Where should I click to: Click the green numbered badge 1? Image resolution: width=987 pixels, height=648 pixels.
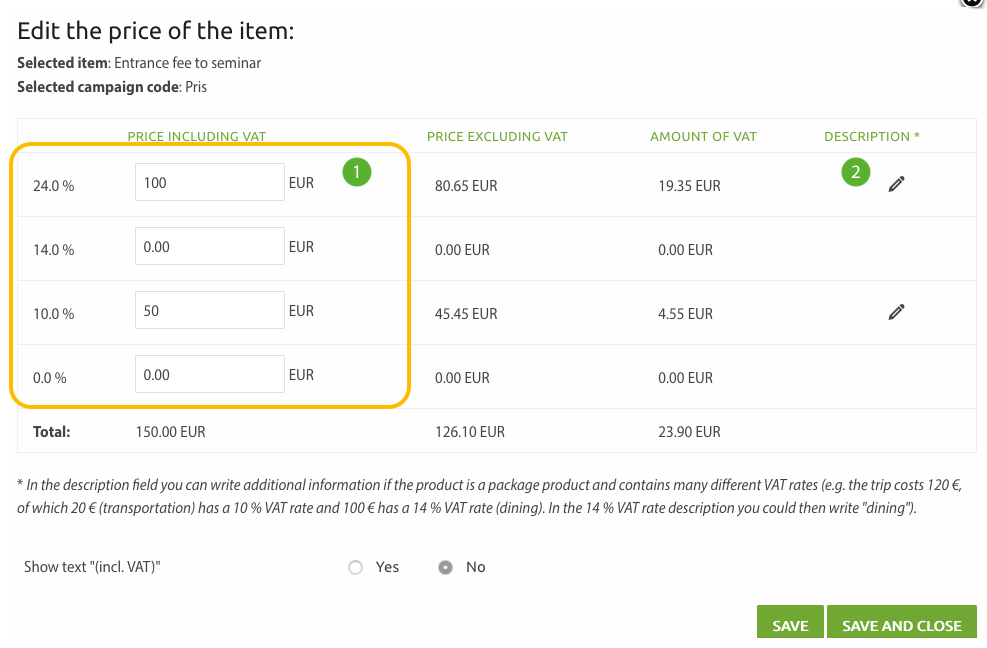pyautogui.click(x=356, y=172)
